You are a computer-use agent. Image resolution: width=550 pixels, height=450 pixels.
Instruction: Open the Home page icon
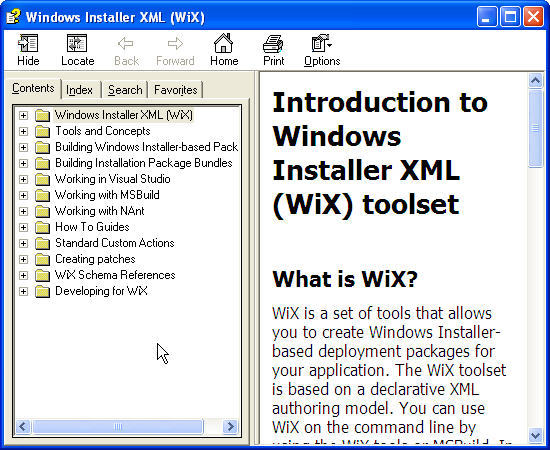(223, 43)
